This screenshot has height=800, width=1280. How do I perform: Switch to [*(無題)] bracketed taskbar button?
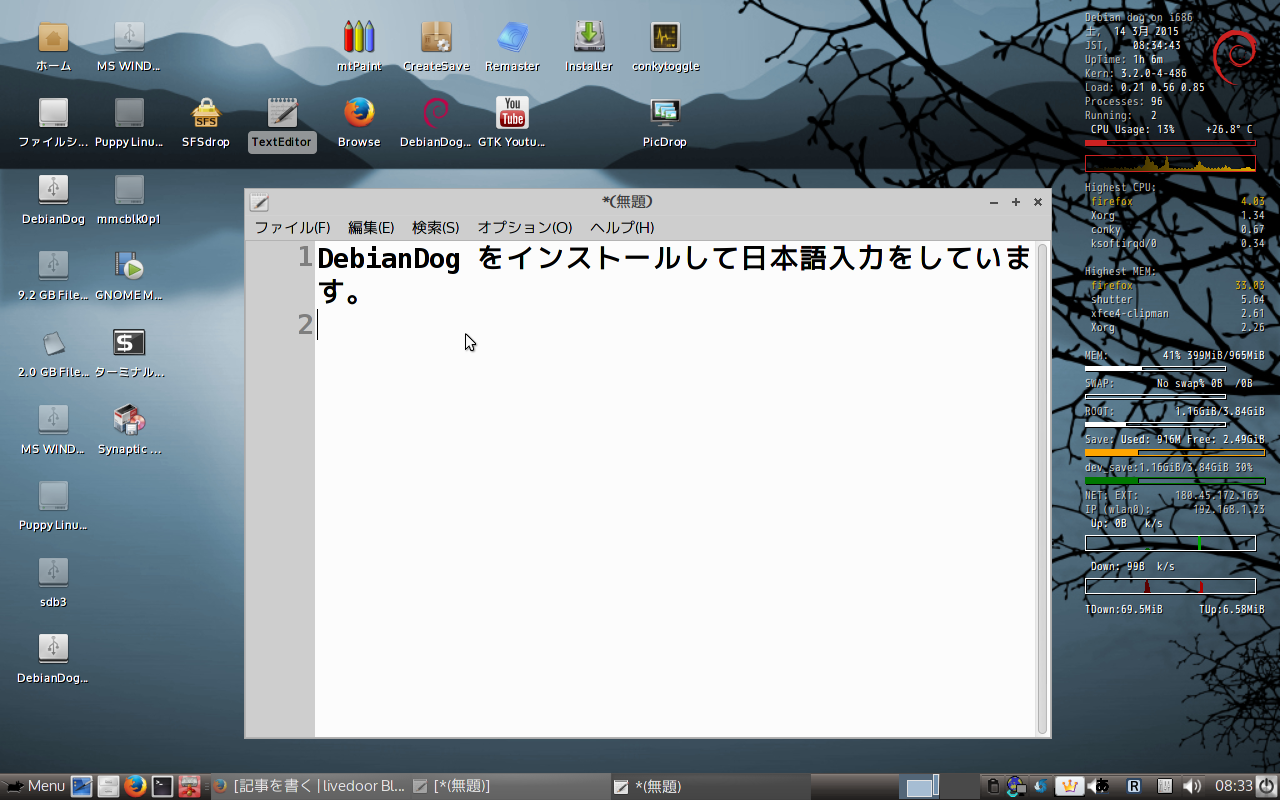click(x=510, y=786)
